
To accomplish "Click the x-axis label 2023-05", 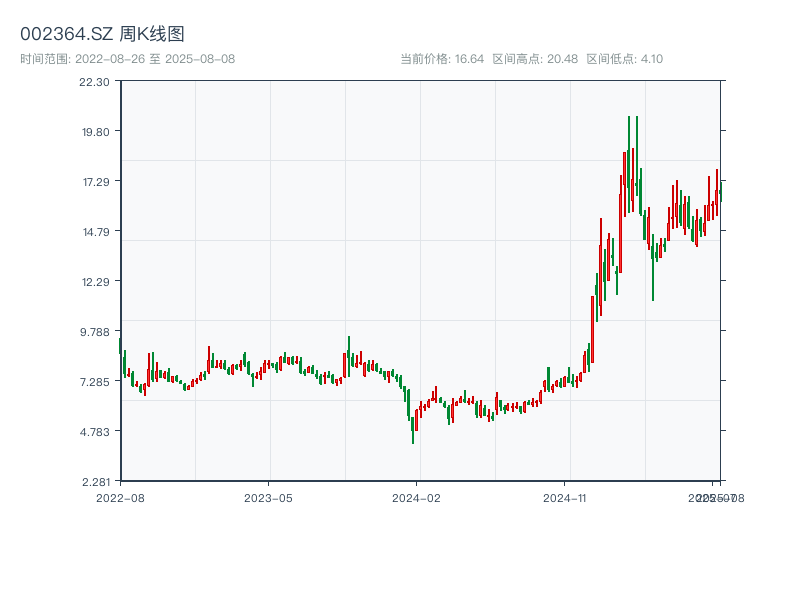I will pyautogui.click(x=268, y=498).
